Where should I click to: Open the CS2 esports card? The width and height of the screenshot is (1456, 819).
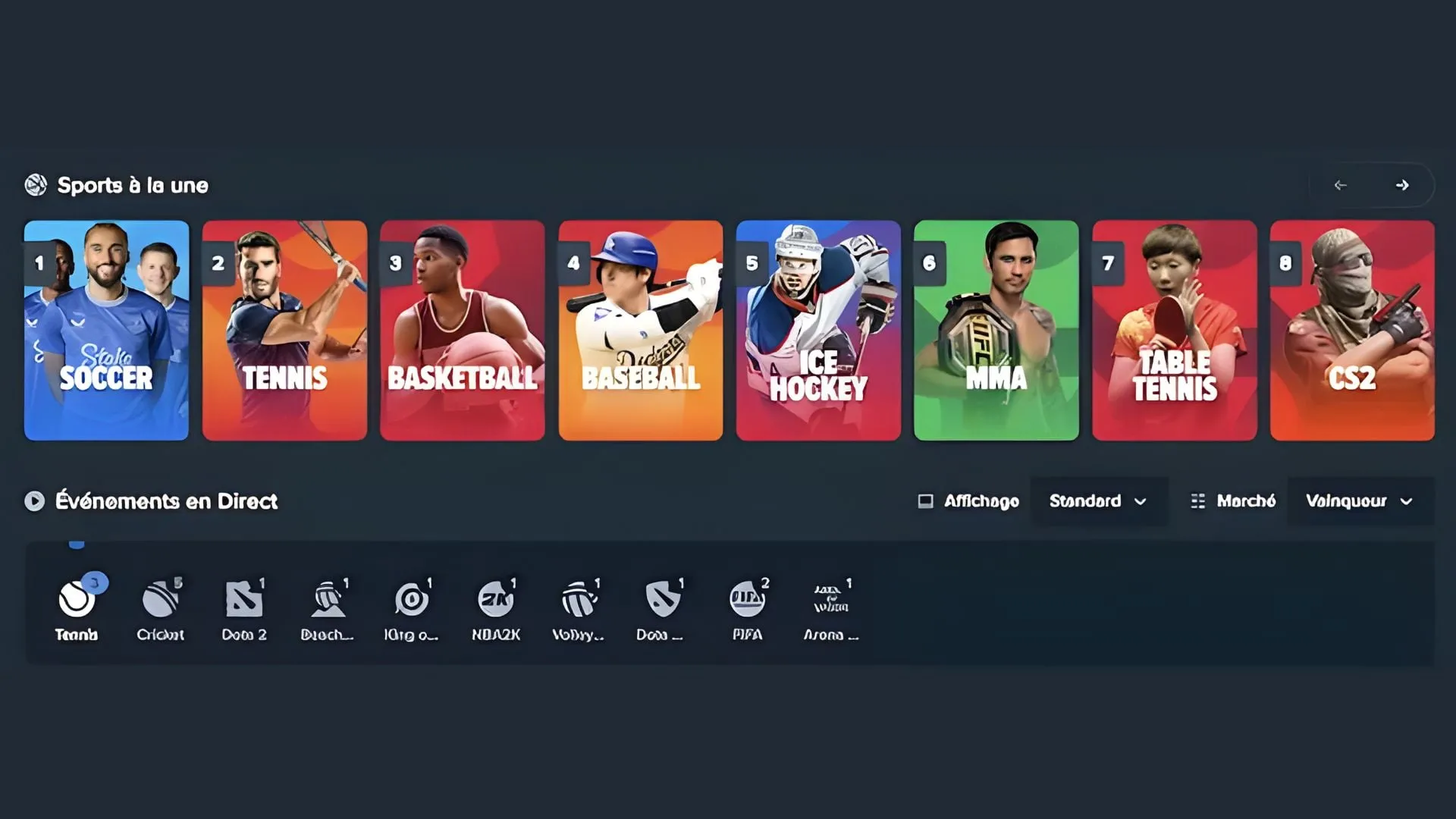click(x=1352, y=331)
